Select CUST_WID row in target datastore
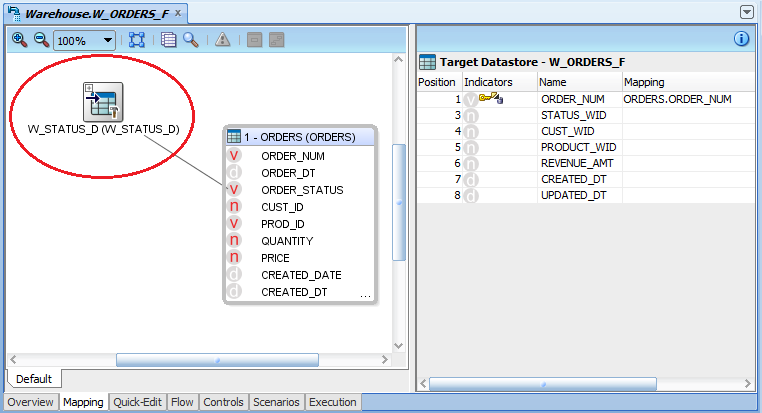Screen dimensions: 762x413 point(586,131)
